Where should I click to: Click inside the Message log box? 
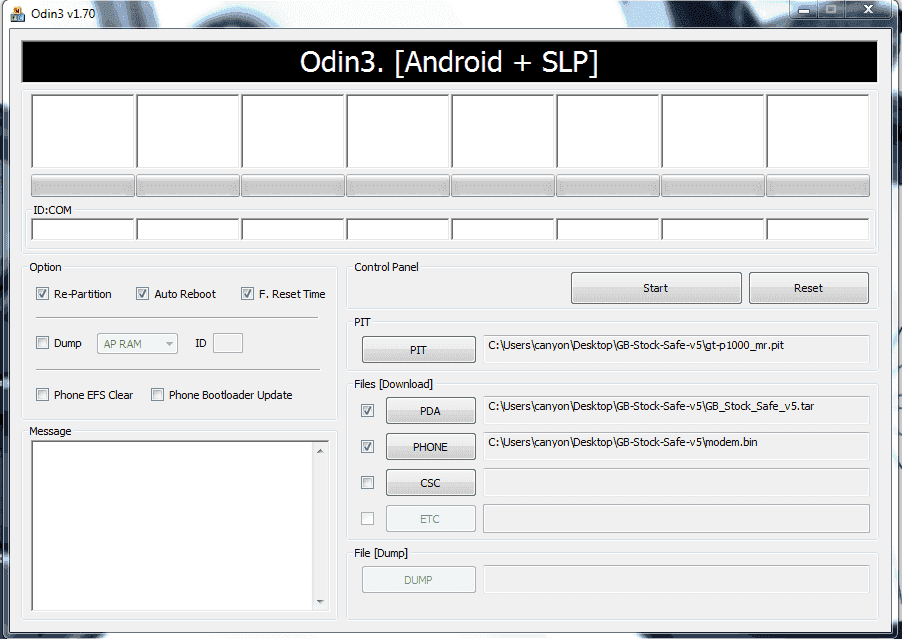tap(173, 526)
